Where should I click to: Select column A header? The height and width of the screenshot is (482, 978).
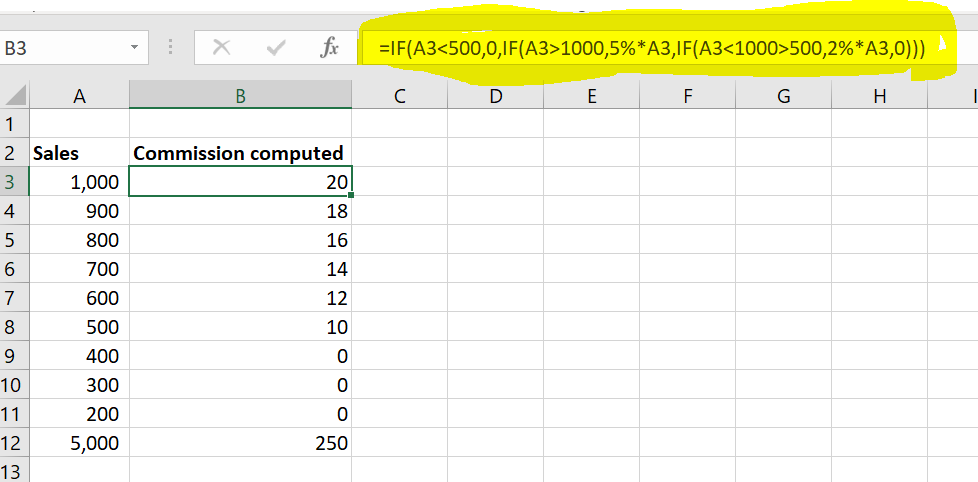(x=79, y=95)
